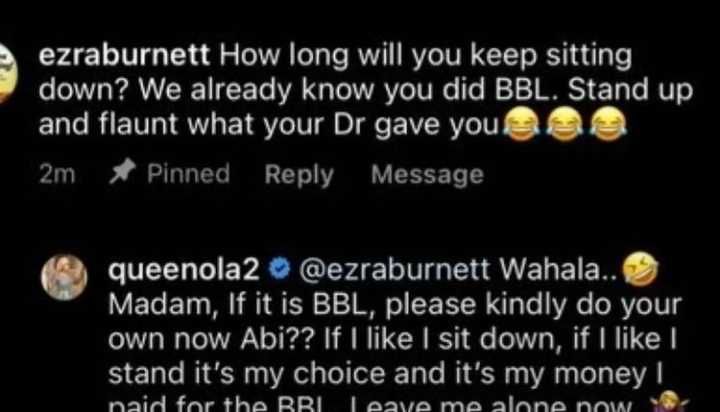
Task: Click queenola2's blue verified badge
Action: click(279, 269)
